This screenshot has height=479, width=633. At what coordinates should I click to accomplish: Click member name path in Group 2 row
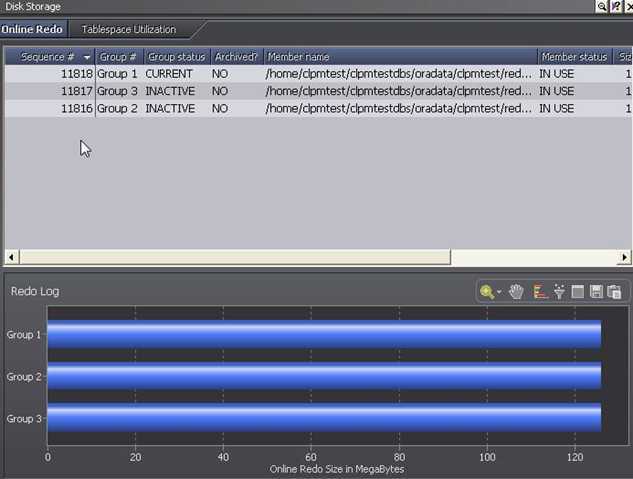398,109
